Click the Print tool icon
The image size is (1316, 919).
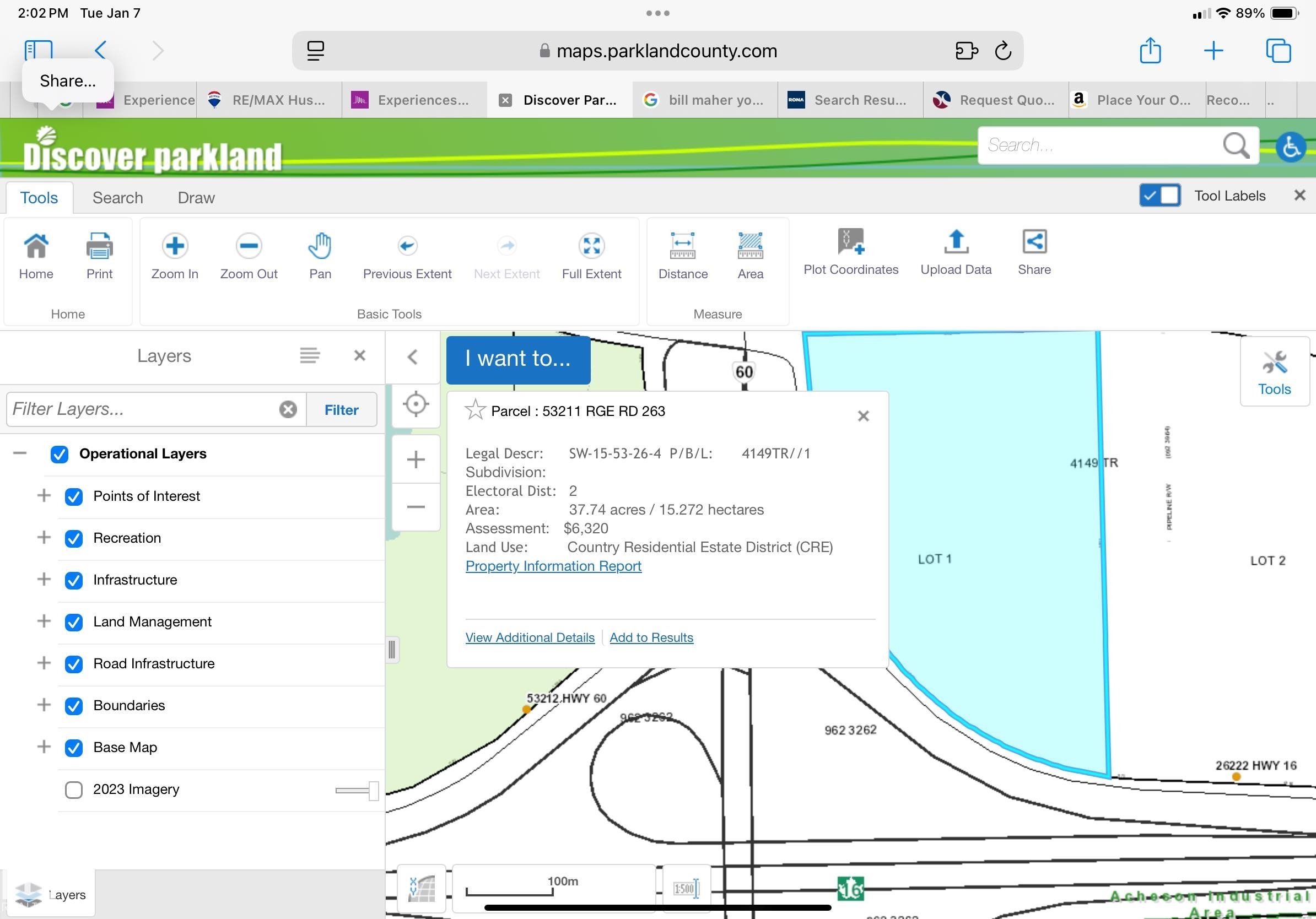coord(99,246)
